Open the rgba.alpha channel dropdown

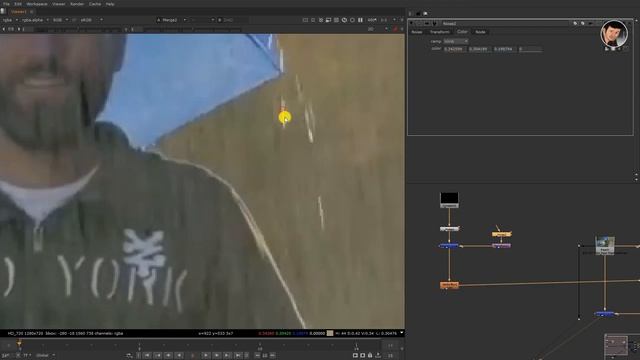pyautogui.click(x=35, y=20)
